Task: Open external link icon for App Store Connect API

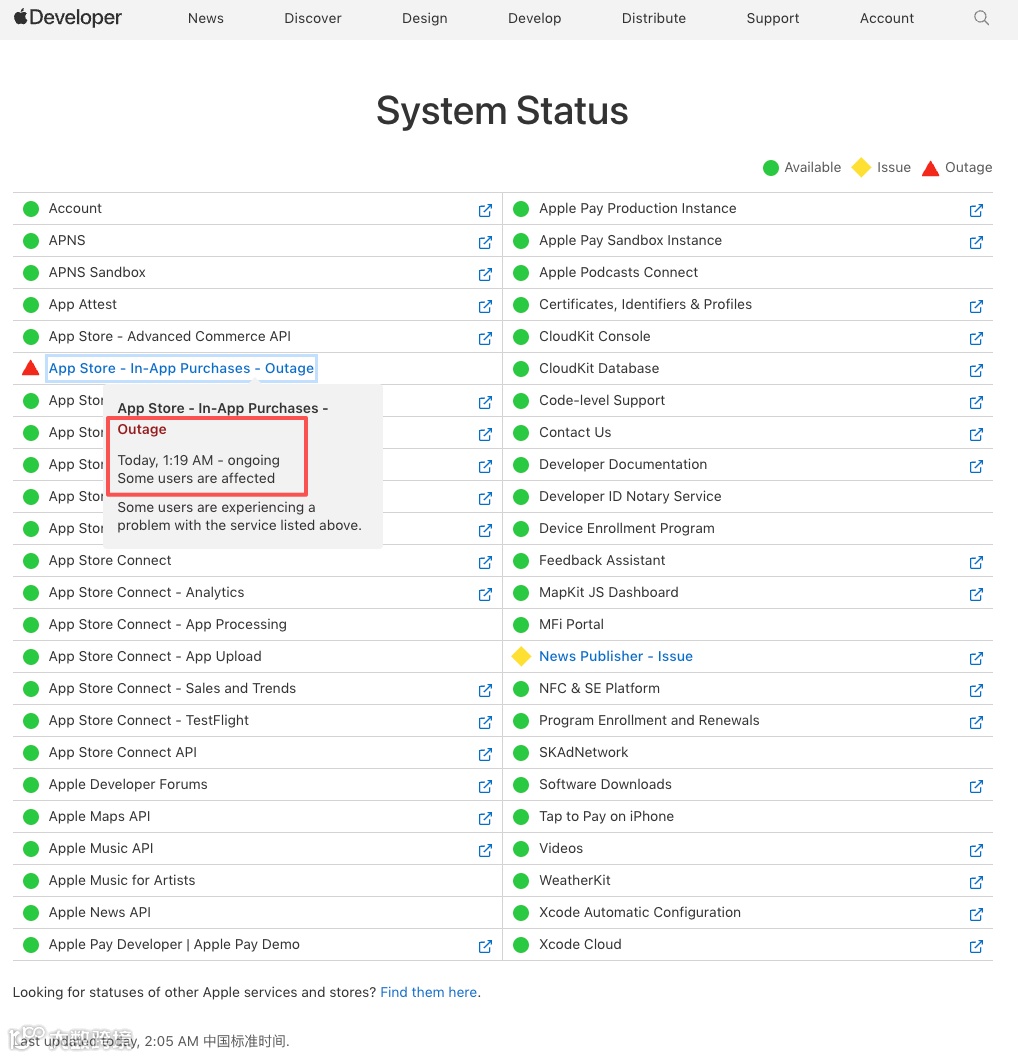Action: 485,754
